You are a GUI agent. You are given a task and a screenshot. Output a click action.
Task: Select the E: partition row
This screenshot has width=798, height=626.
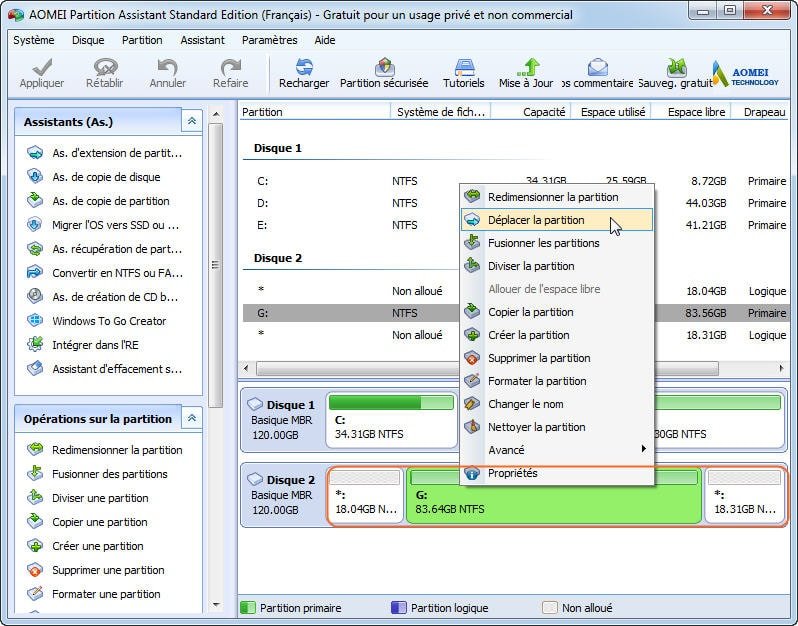pos(516,224)
